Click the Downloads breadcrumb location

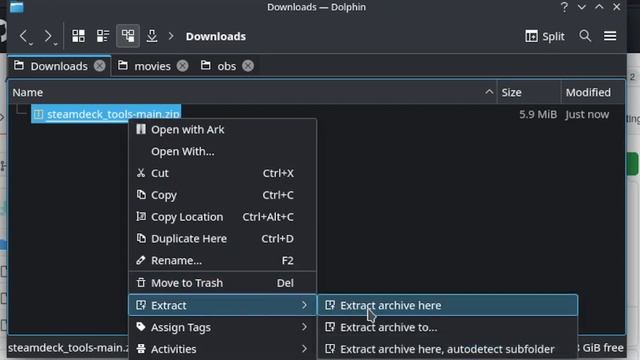click(216, 36)
